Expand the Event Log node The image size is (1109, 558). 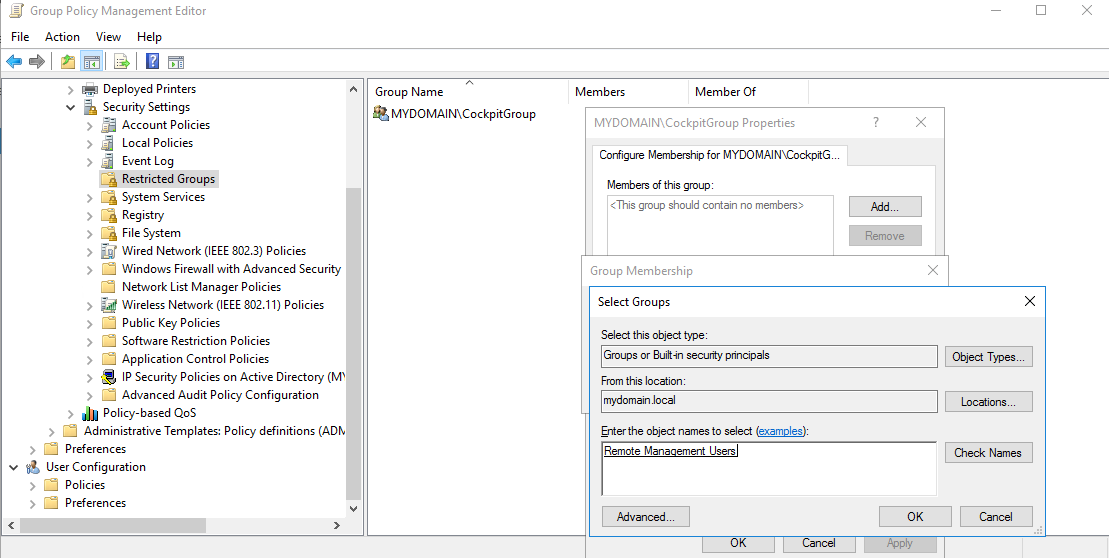[x=89, y=161]
